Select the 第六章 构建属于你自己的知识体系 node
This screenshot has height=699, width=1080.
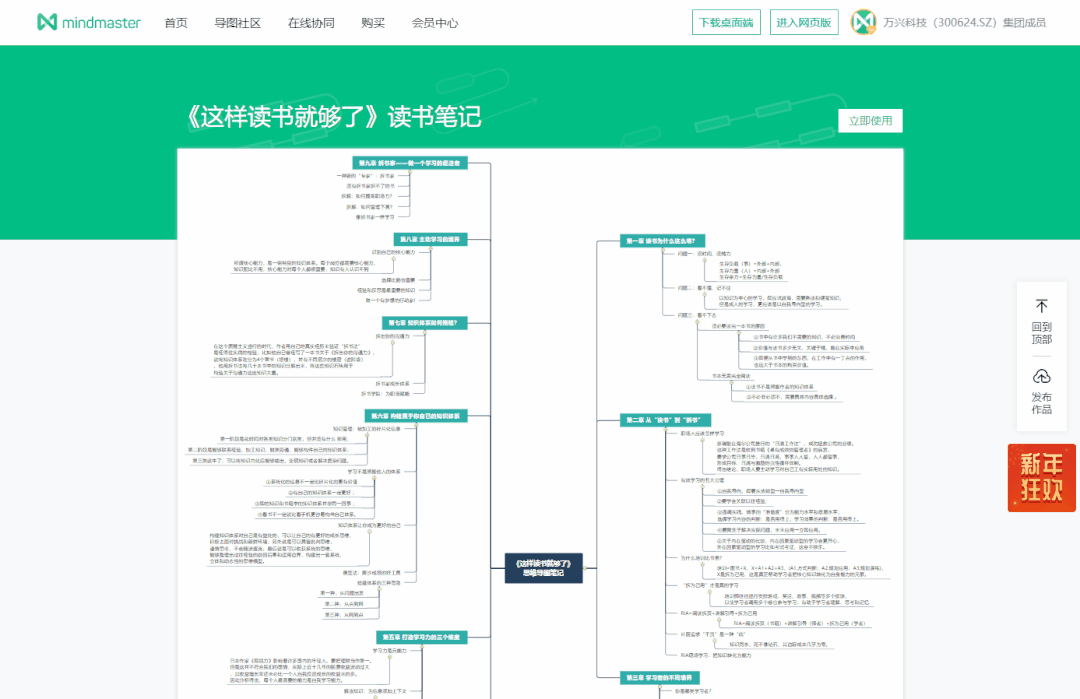416,416
